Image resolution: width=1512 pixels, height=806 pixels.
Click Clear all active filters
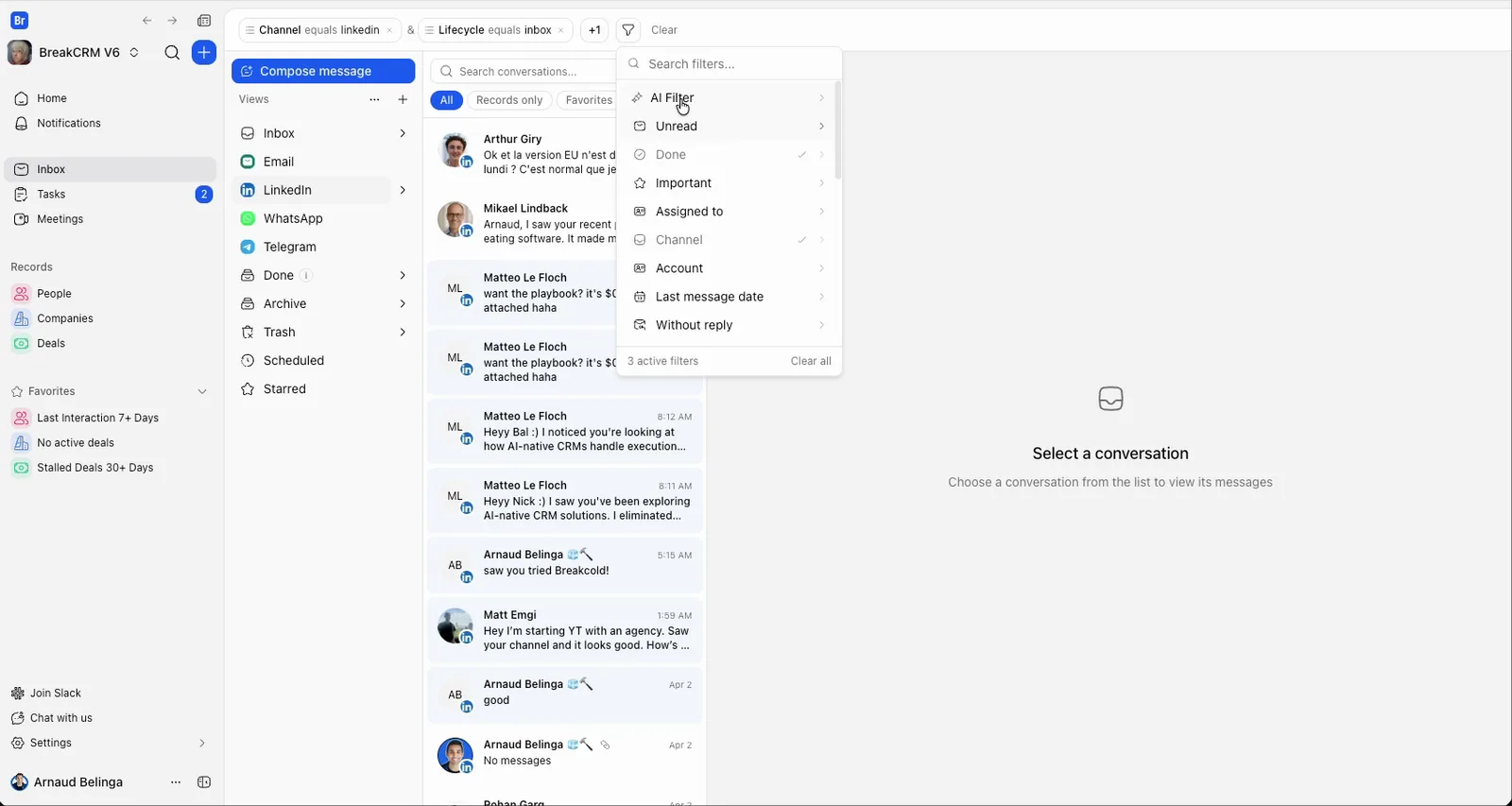(x=811, y=361)
